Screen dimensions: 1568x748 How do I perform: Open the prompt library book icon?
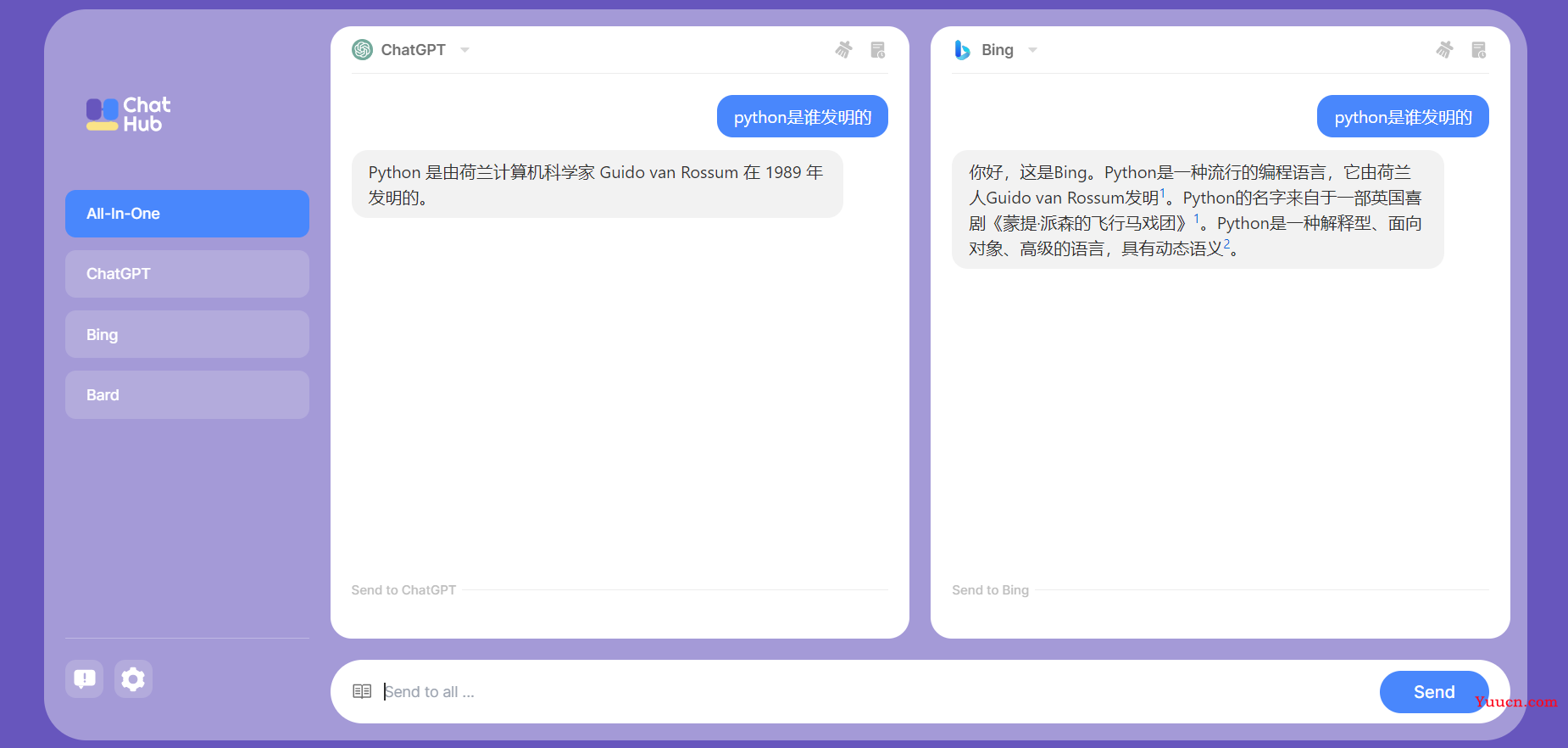click(x=362, y=691)
